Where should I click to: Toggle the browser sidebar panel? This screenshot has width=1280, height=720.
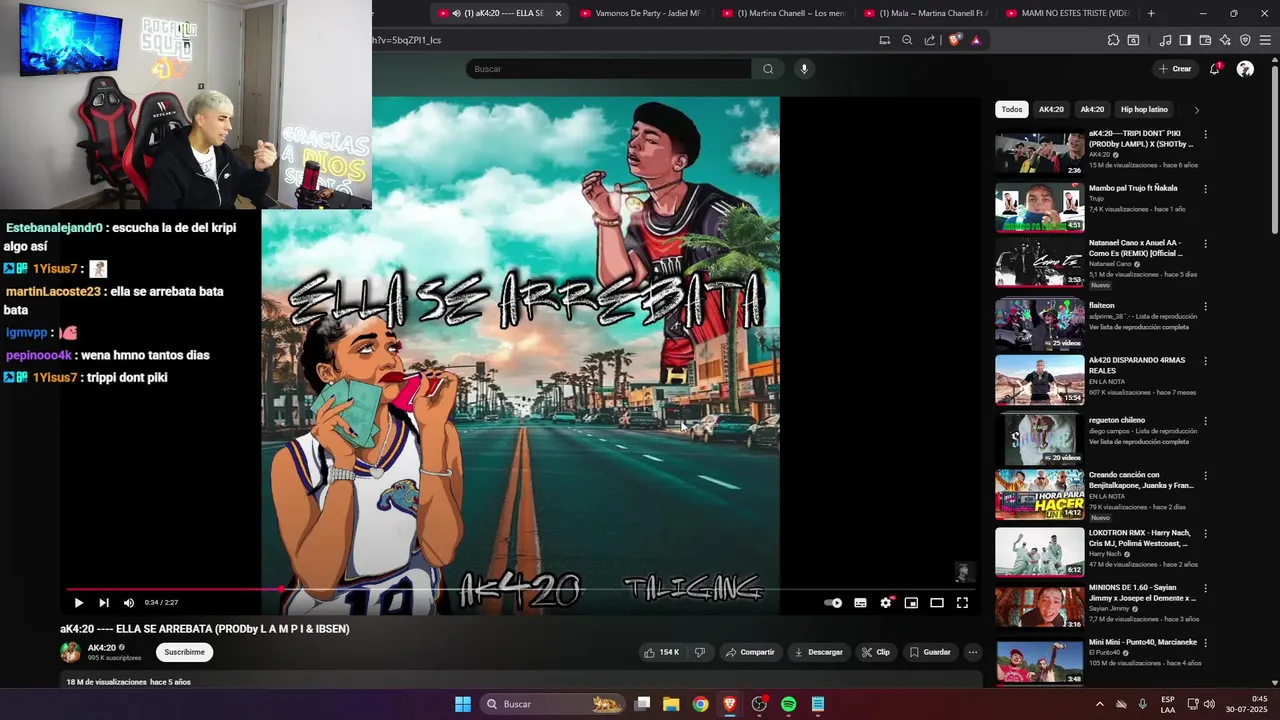1185,40
